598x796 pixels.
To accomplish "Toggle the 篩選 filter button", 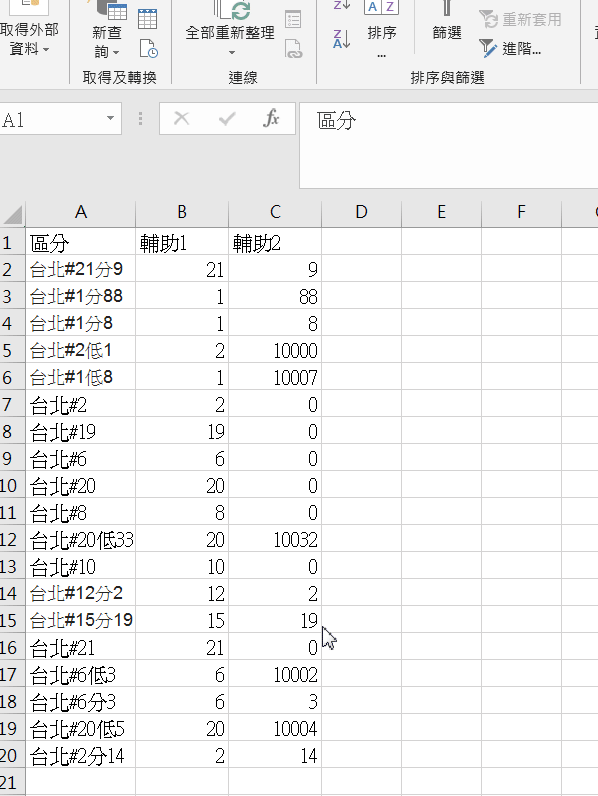I will pyautogui.click(x=447, y=25).
